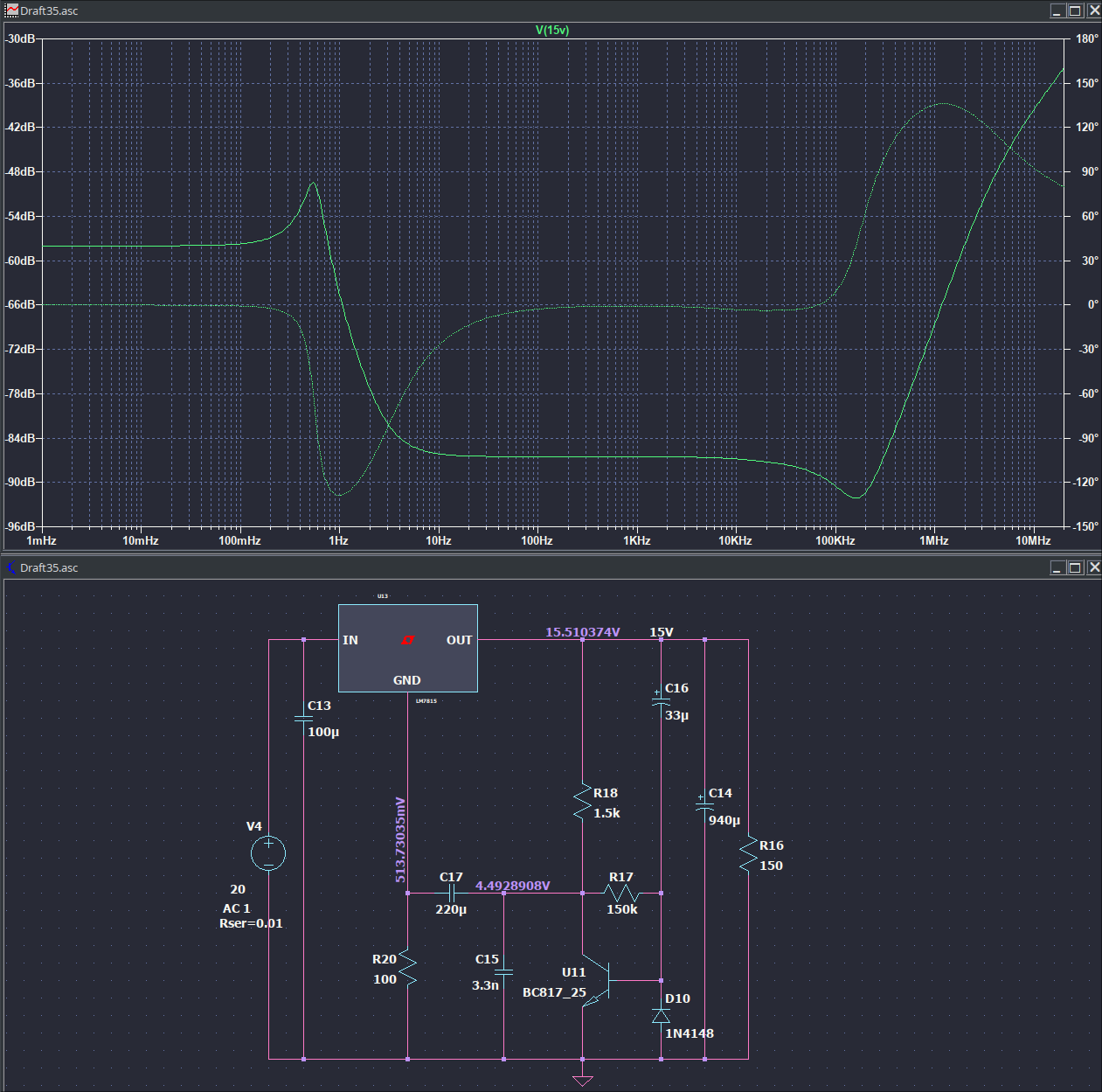This screenshot has height=1092, width=1102.
Task: Select voltage source V4 symbol
Action: pos(268,853)
